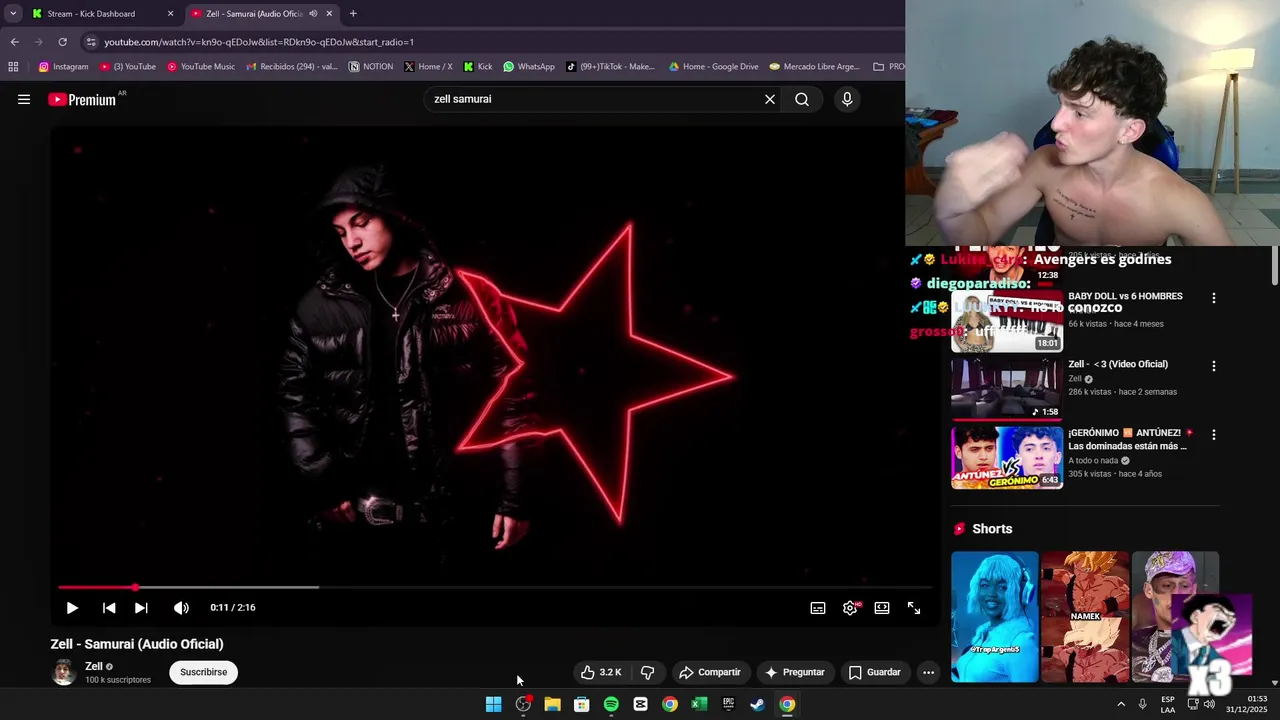Open Excel from the taskbar

click(x=699, y=704)
